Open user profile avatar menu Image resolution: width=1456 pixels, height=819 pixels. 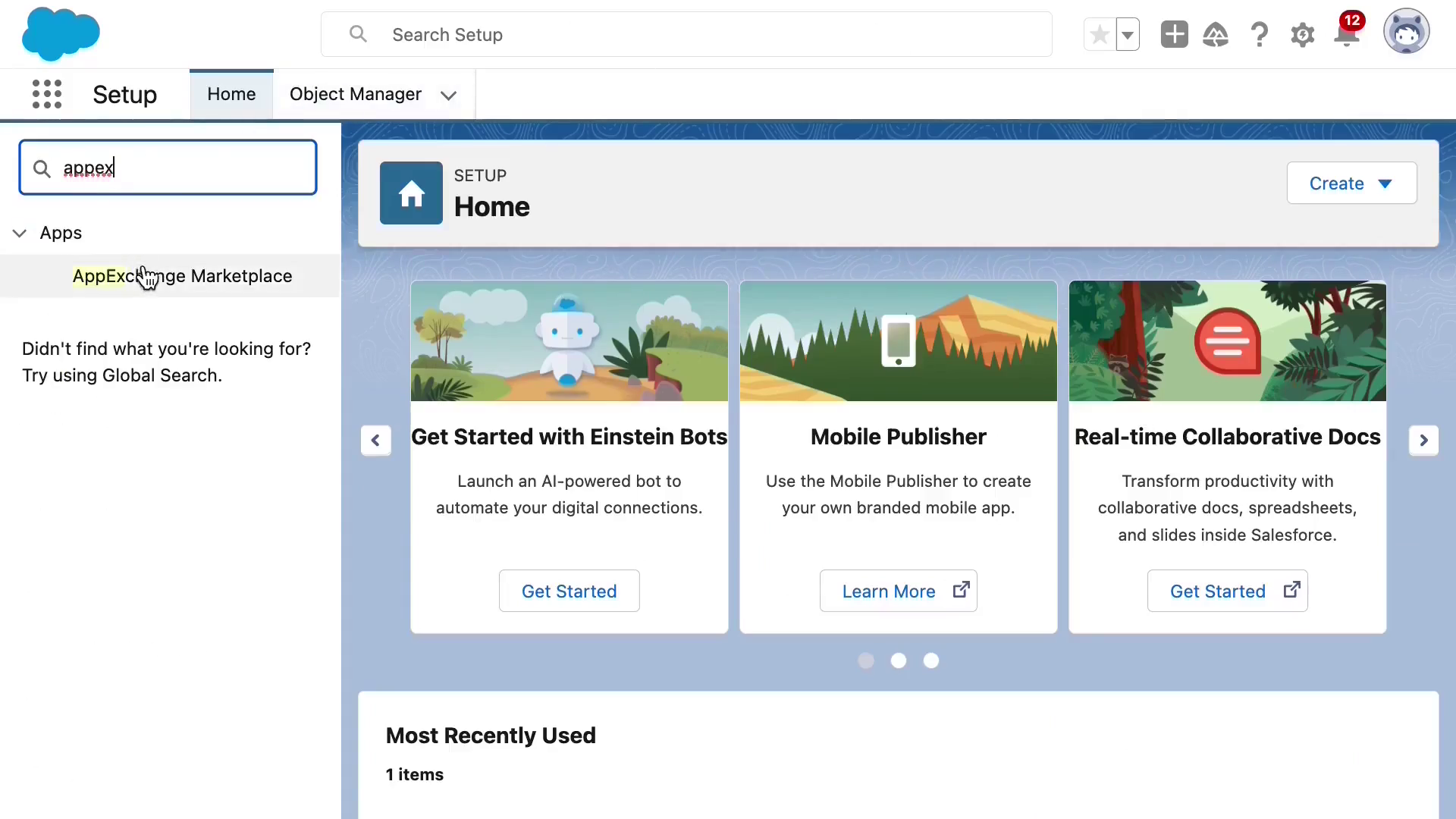[x=1406, y=32]
